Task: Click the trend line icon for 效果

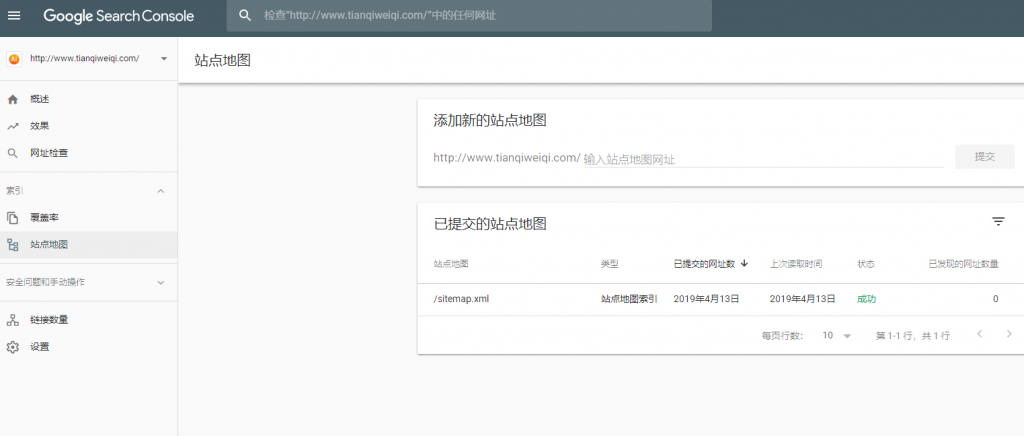Action: pyautogui.click(x=12, y=126)
